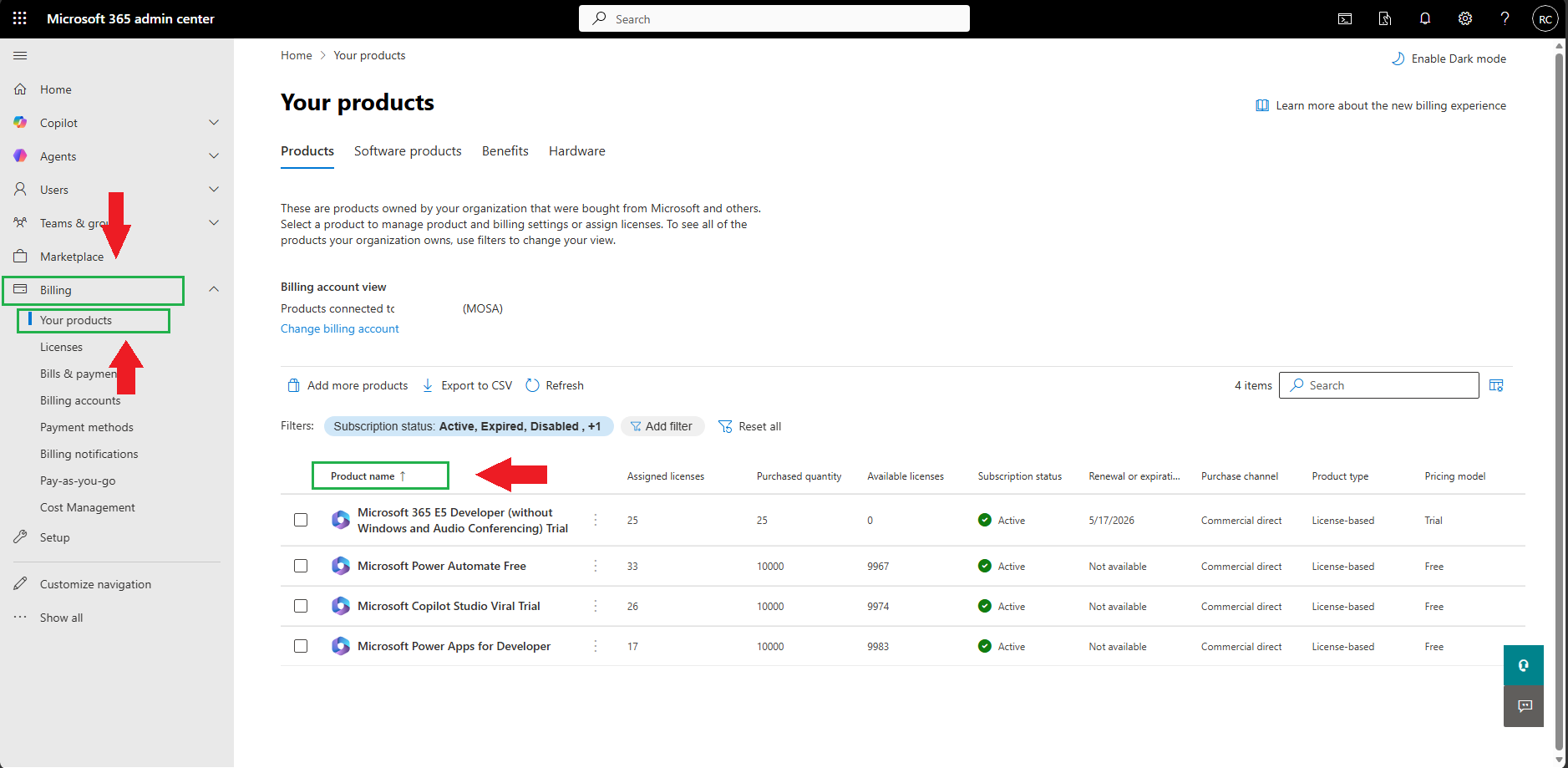Expand the Agents navigation section
The height and width of the screenshot is (768, 1568).
[x=214, y=156]
